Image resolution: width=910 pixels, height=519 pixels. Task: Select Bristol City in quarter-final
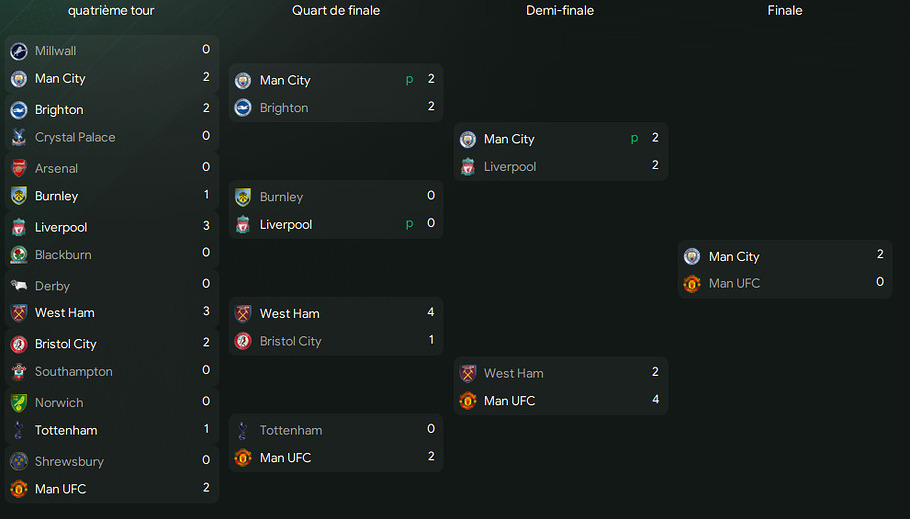290,341
